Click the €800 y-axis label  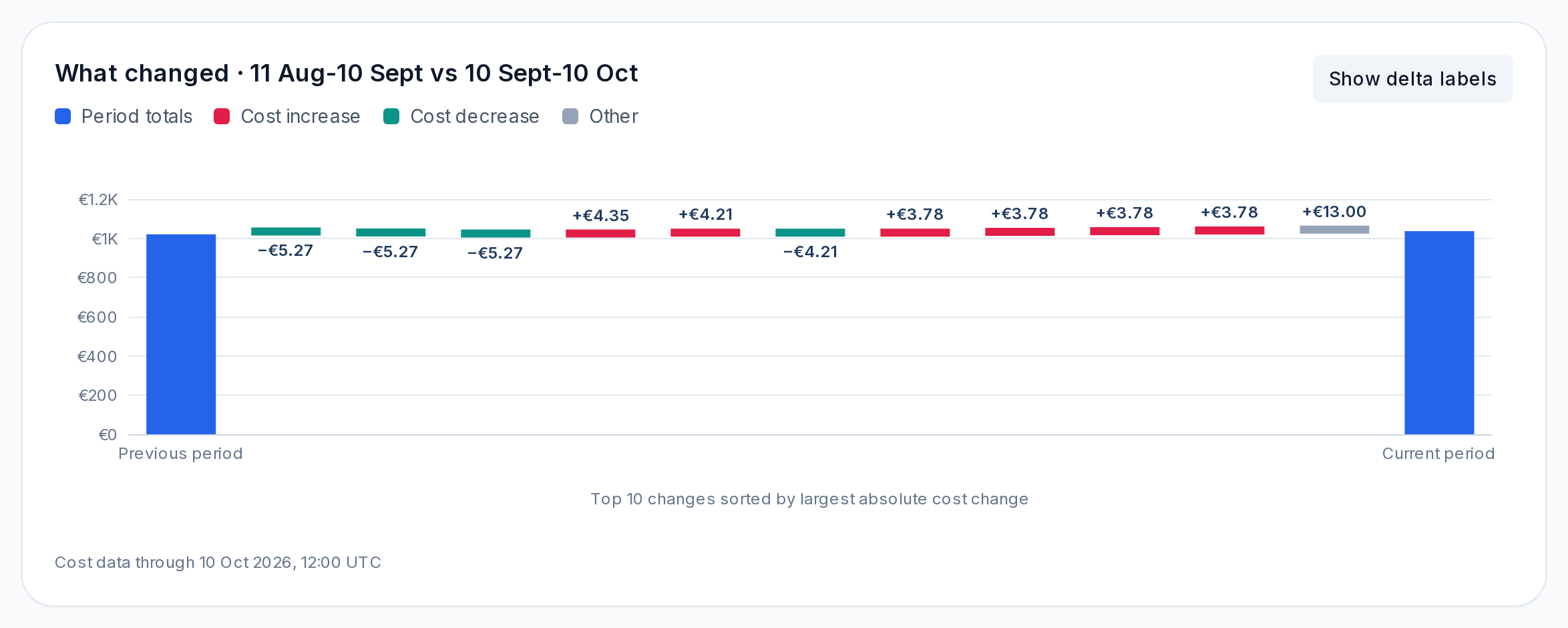(x=97, y=278)
